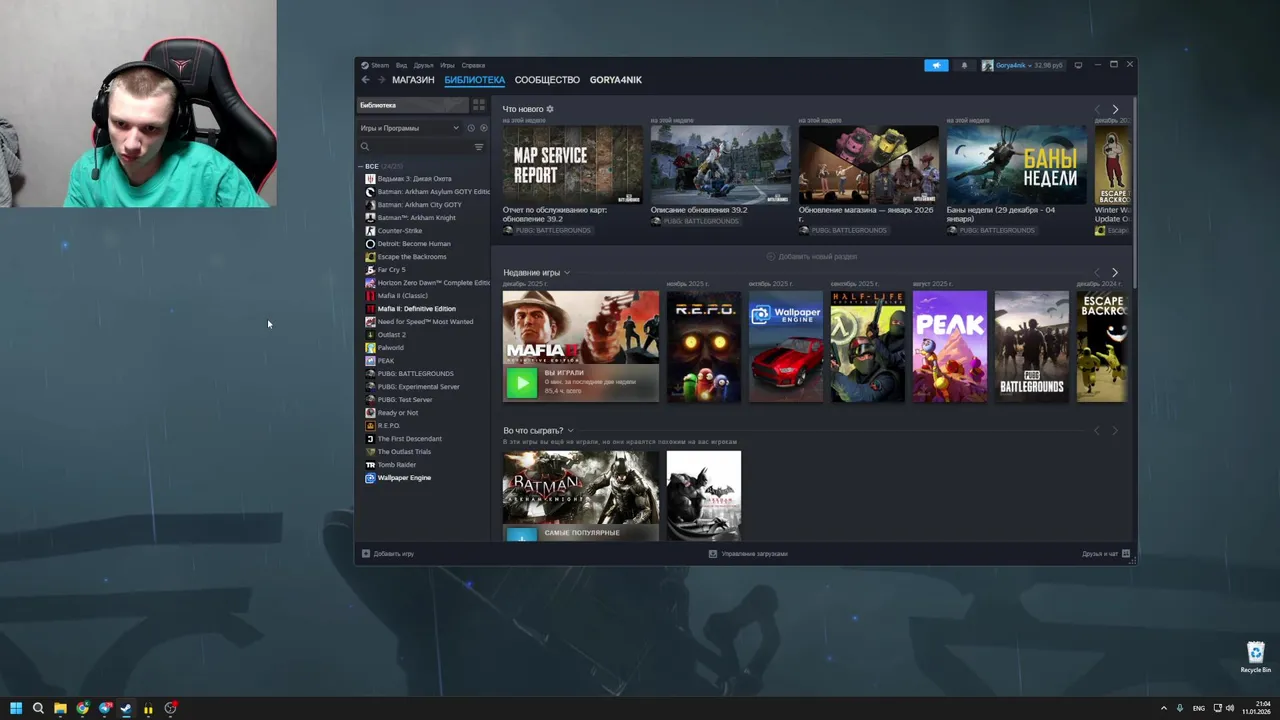Go back with Steam navigation arrow
The height and width of the screenshot is (720, 1280).
(x=365, y=80)
